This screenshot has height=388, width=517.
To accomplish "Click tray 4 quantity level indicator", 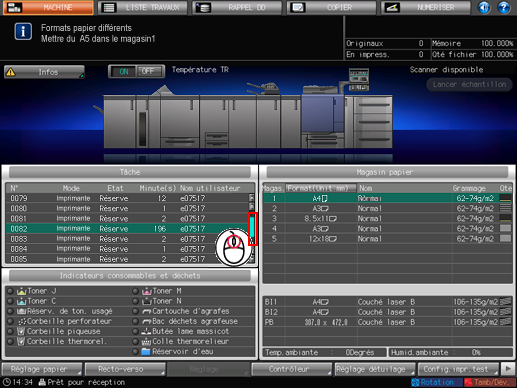I will point(505,228).
